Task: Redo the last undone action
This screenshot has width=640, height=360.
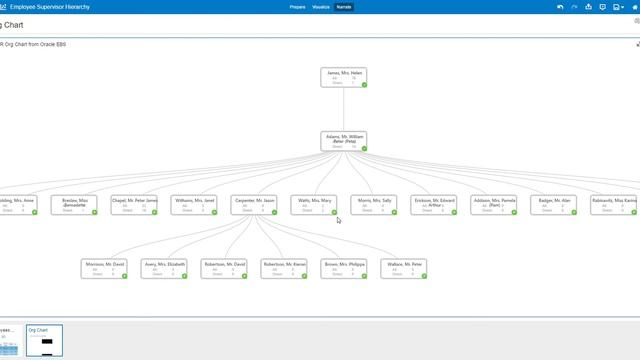Action: coord(574,7)
